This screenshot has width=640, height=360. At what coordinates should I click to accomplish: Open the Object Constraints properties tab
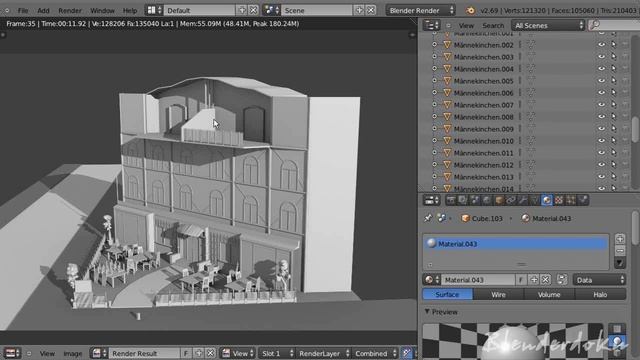(x=511, y=200)
